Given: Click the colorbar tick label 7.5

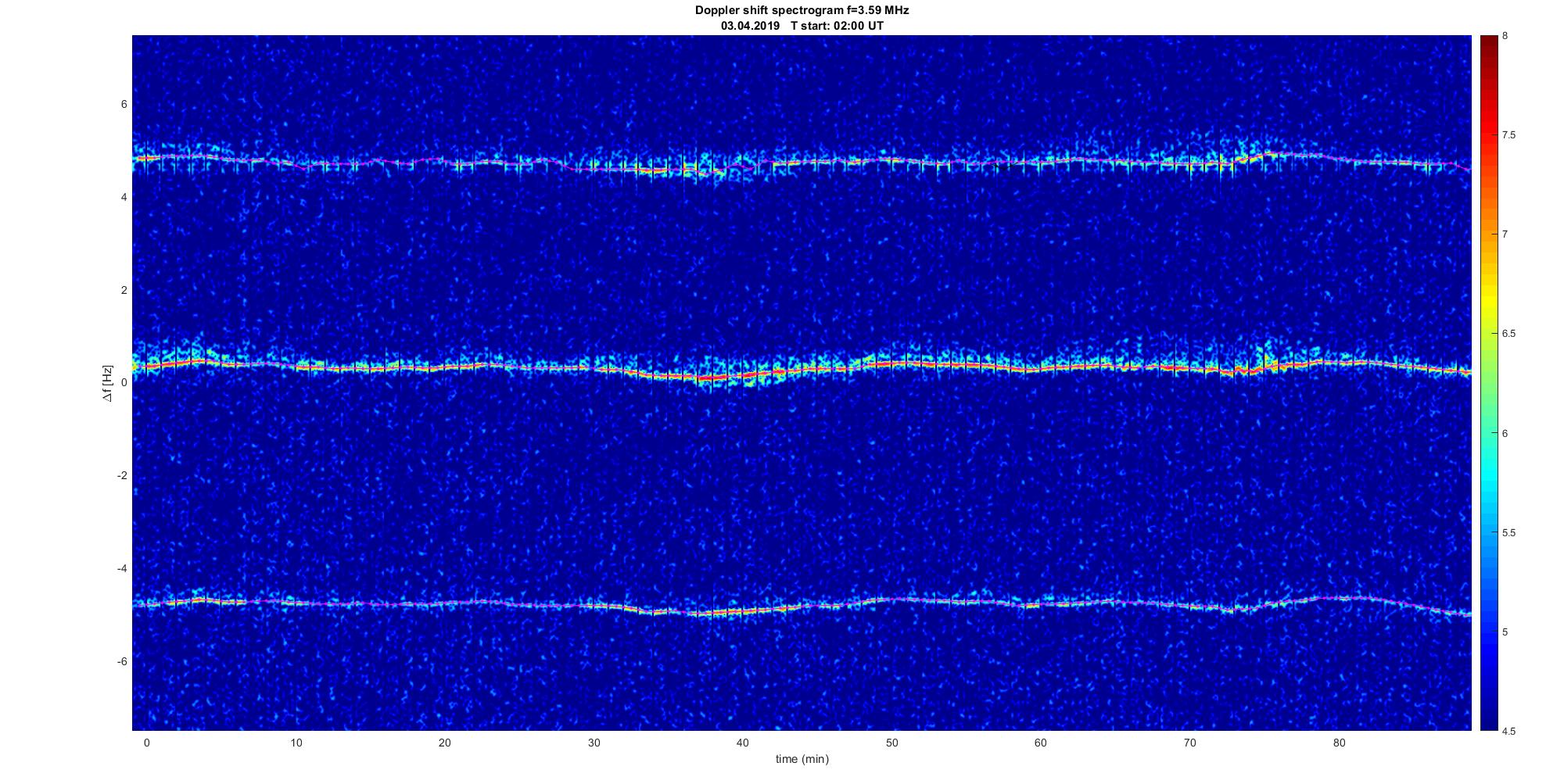Looking at the screenshot, I should click(1508, 135).
